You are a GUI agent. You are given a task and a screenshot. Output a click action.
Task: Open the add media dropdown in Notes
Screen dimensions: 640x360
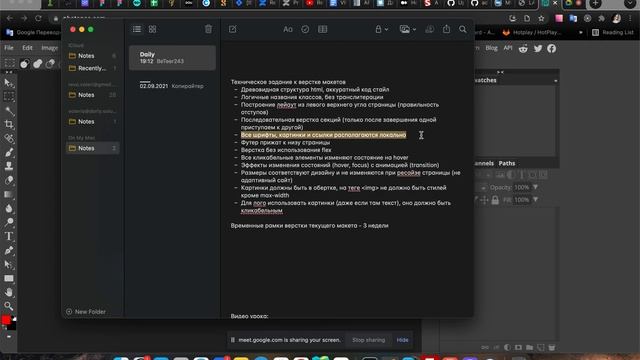coord(407,29)
